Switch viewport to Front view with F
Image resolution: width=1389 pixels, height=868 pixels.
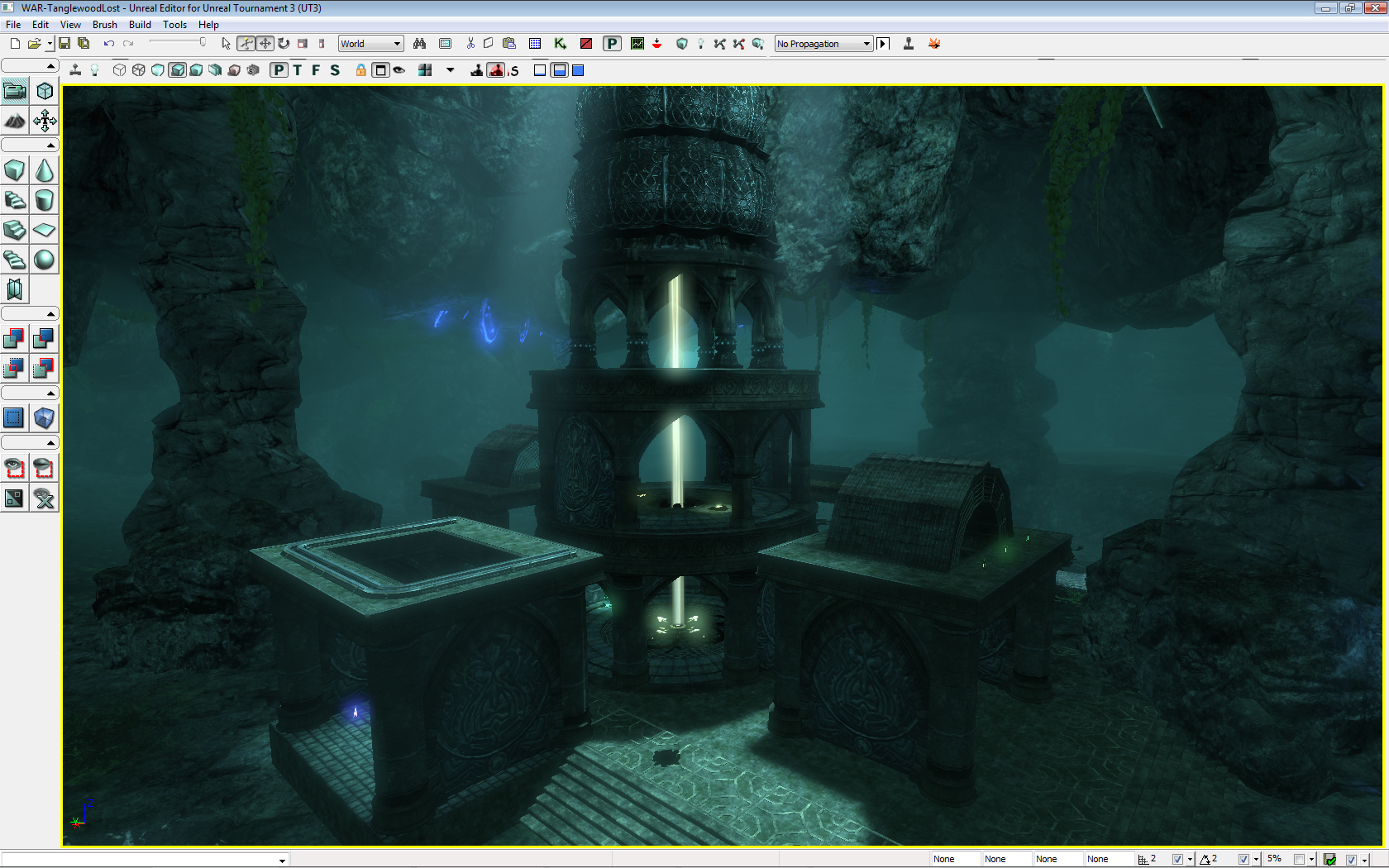coord(316,70)
